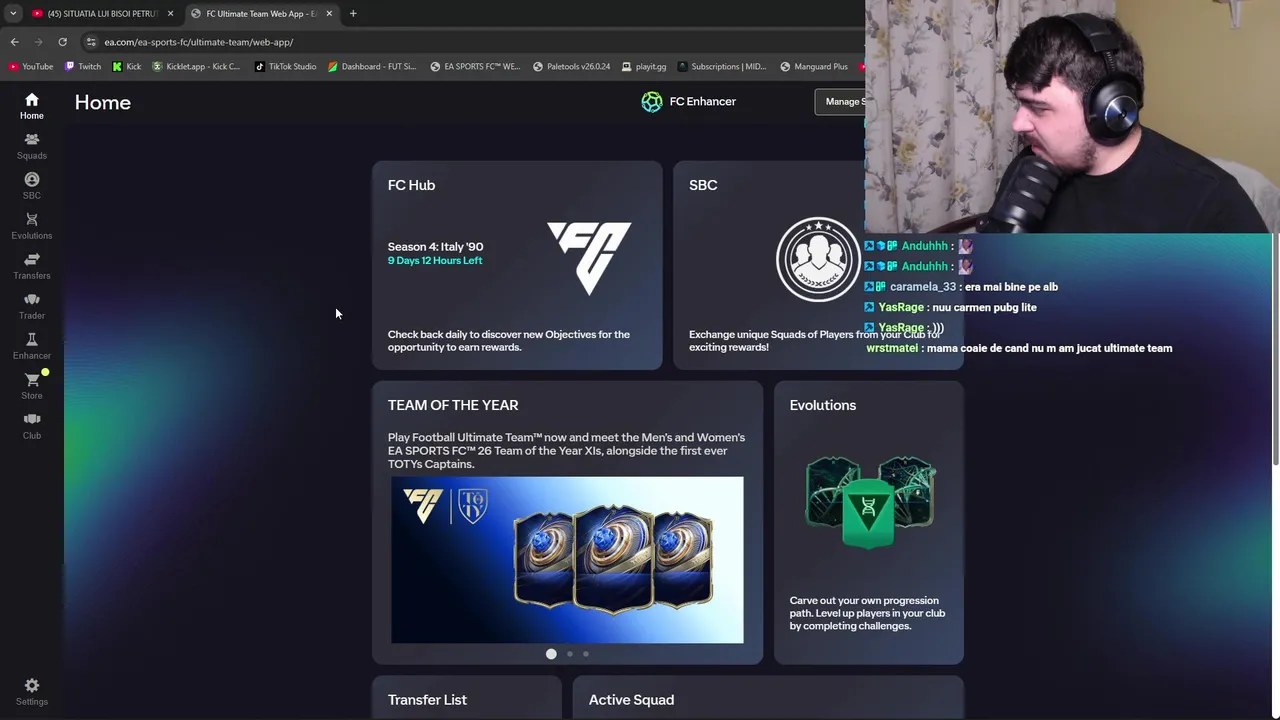Open the Evolutions tile
1280x720 pixels.
click(x=869, y=522)
